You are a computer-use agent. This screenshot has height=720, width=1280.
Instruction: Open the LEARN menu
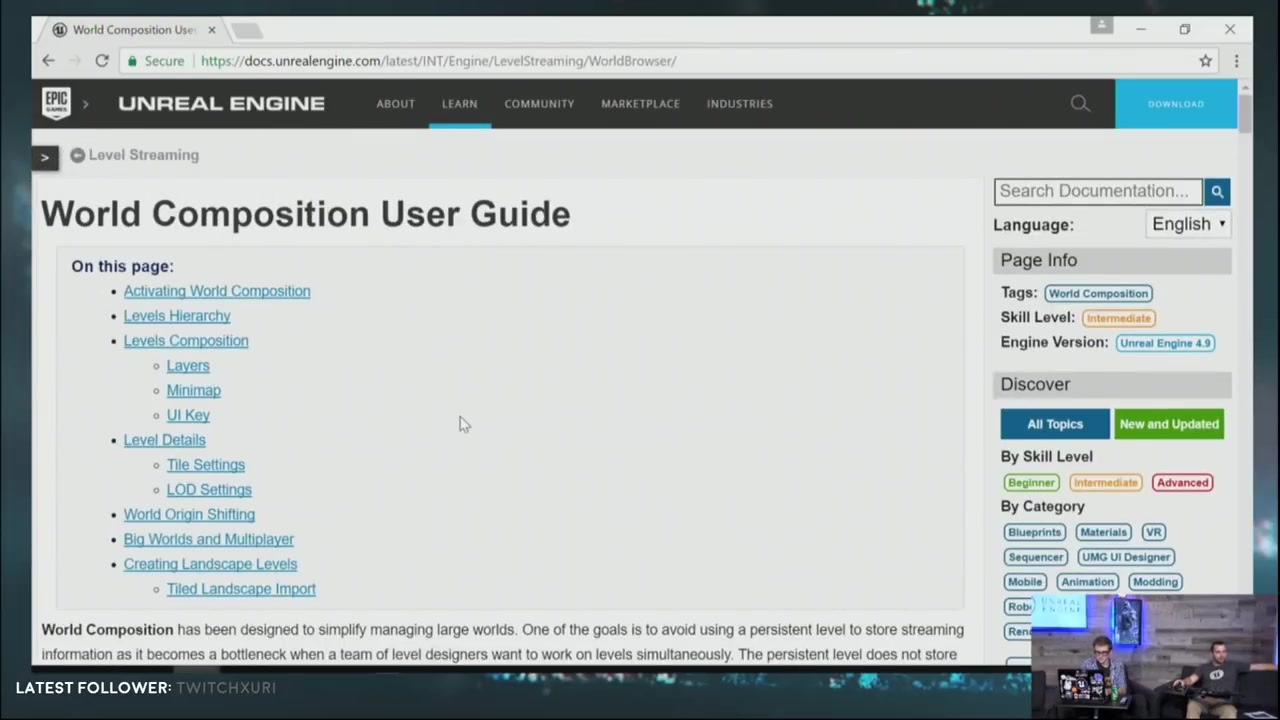click(x=460, y=104)
